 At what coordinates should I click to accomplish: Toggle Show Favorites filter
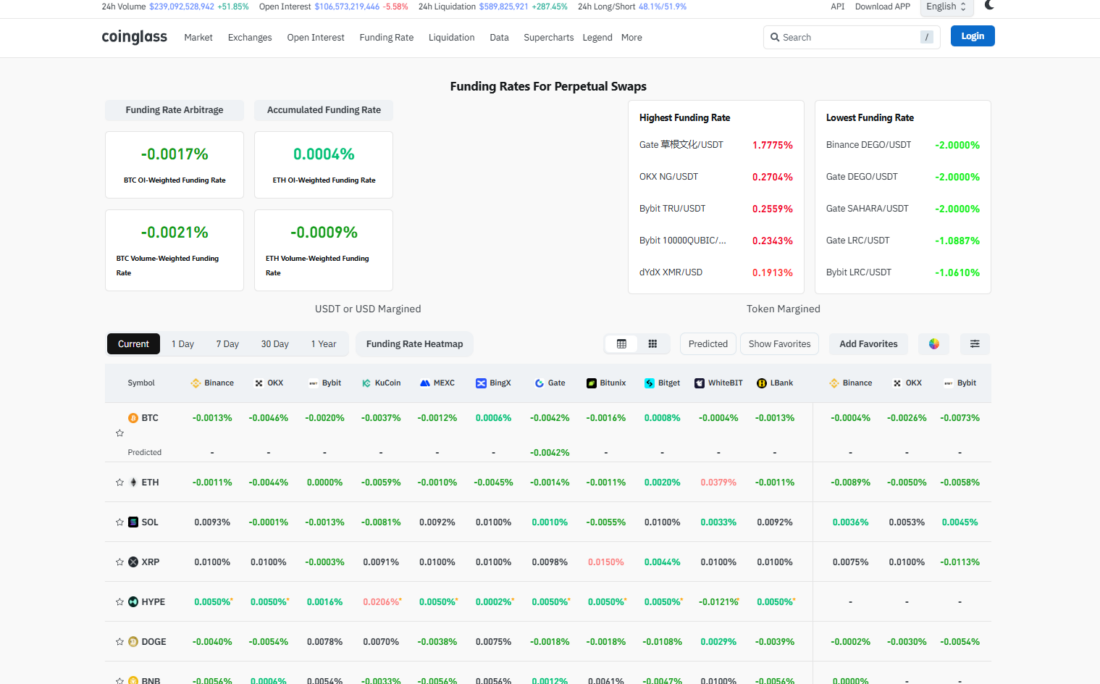point(779,344)
